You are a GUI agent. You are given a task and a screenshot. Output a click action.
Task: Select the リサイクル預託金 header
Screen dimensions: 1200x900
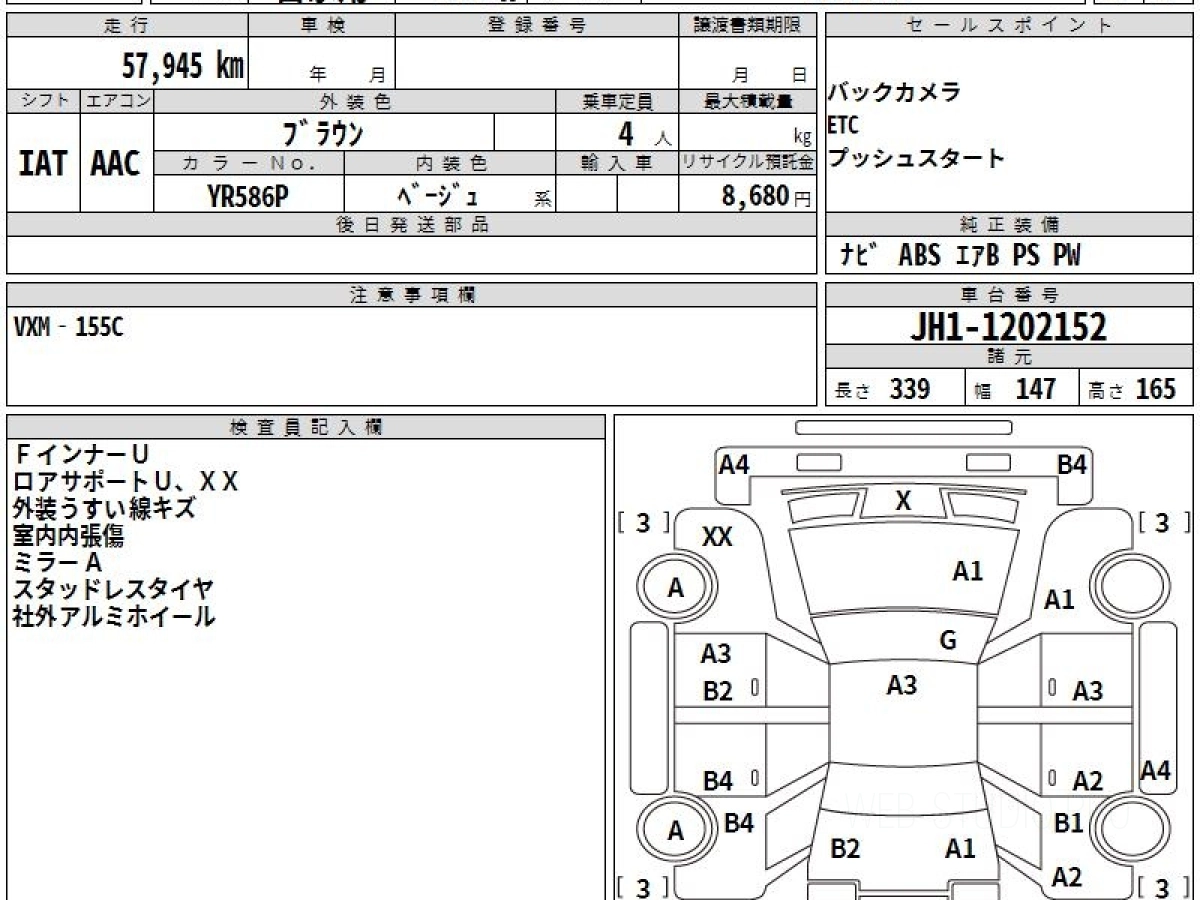[748, 162]
